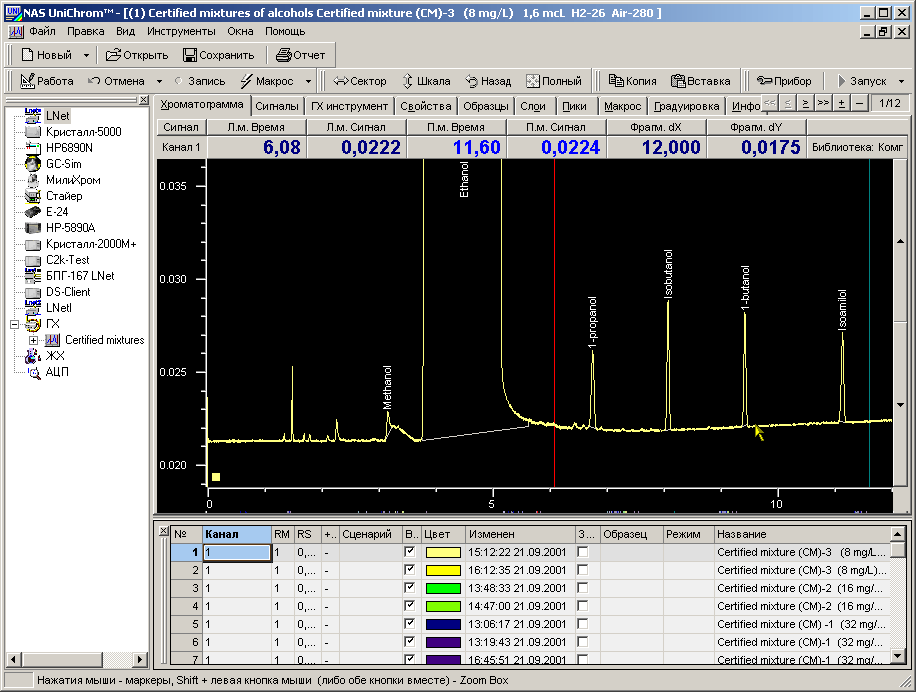This screenshot has width=916, height=692.
Task: Select the МилиХром instrument icon
Action: [33, 180]
